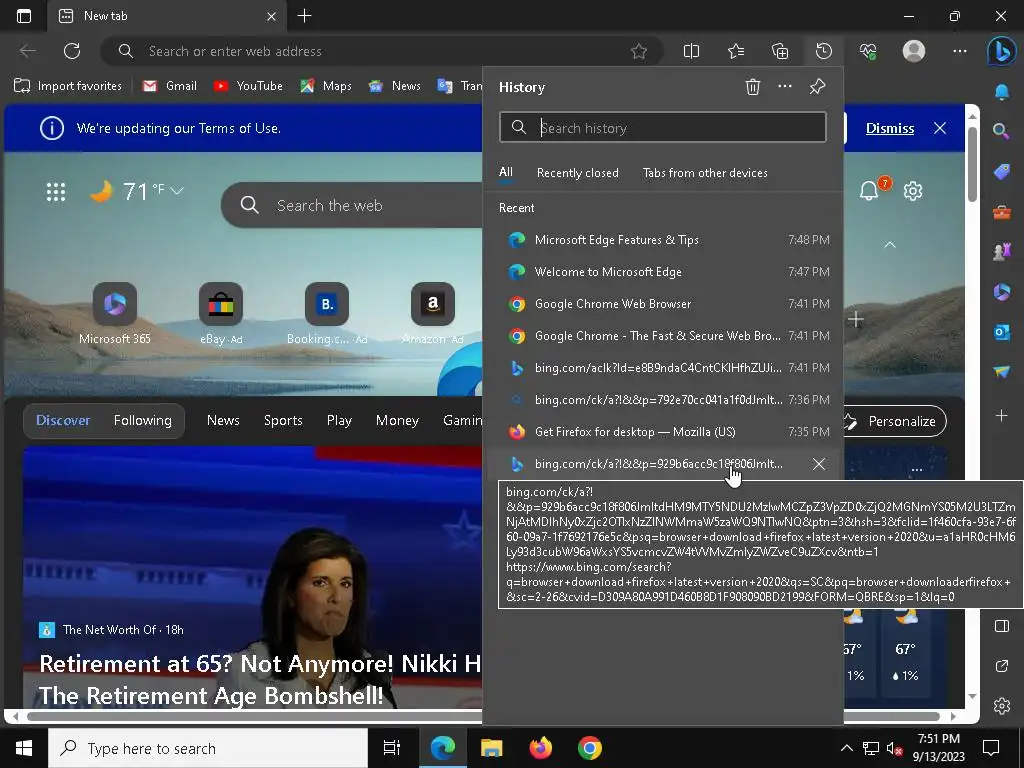Open File Explorer from the taskbar

(492, 748)
